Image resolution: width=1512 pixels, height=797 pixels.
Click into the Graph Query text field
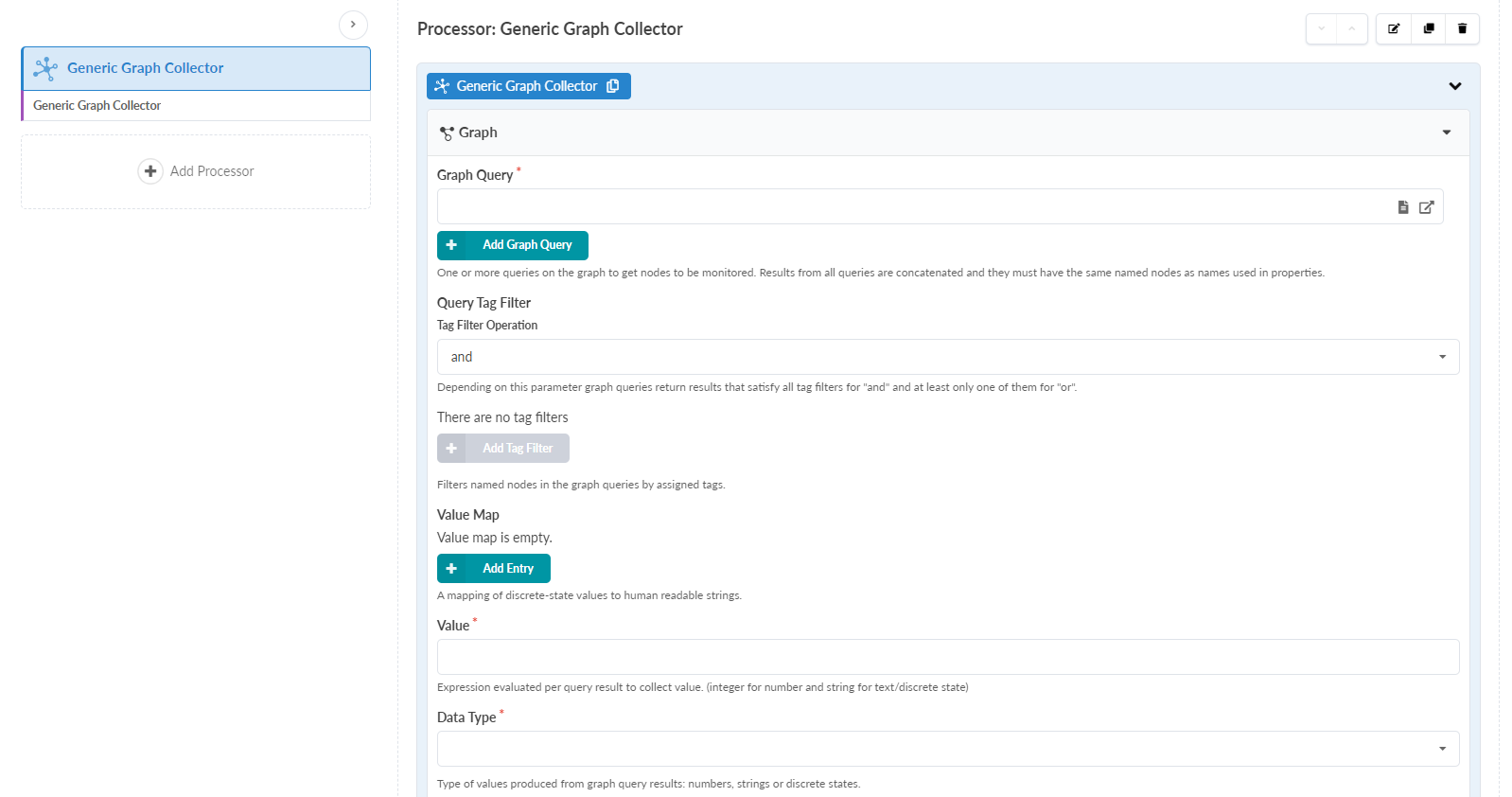[x=913, y=207]
